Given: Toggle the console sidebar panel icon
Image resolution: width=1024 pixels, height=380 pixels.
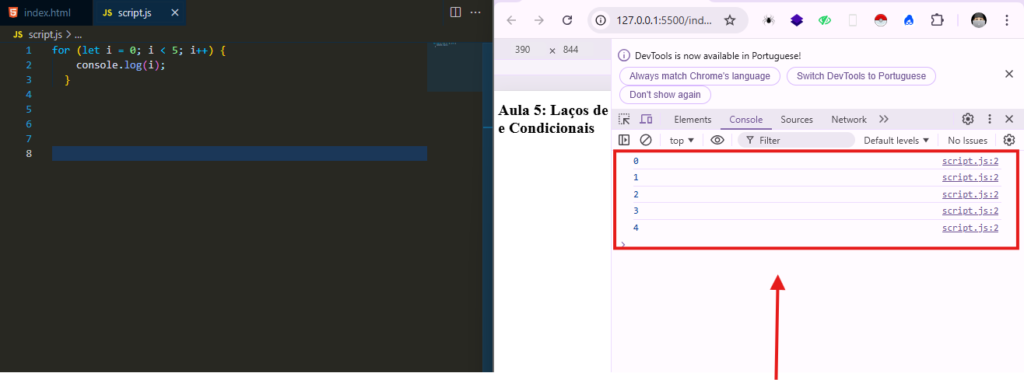Looking at the screenshot, I should [x=624, y=140].
